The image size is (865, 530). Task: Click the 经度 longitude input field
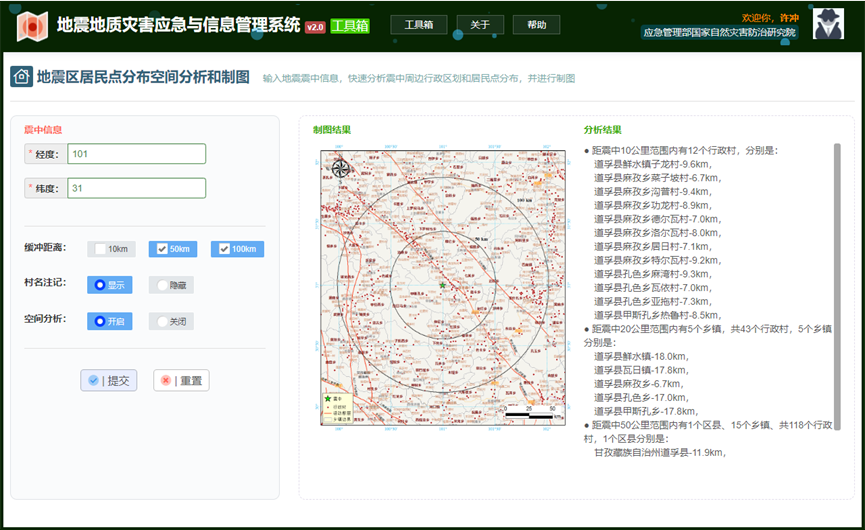pyautogui.click(x=136, y=154)
